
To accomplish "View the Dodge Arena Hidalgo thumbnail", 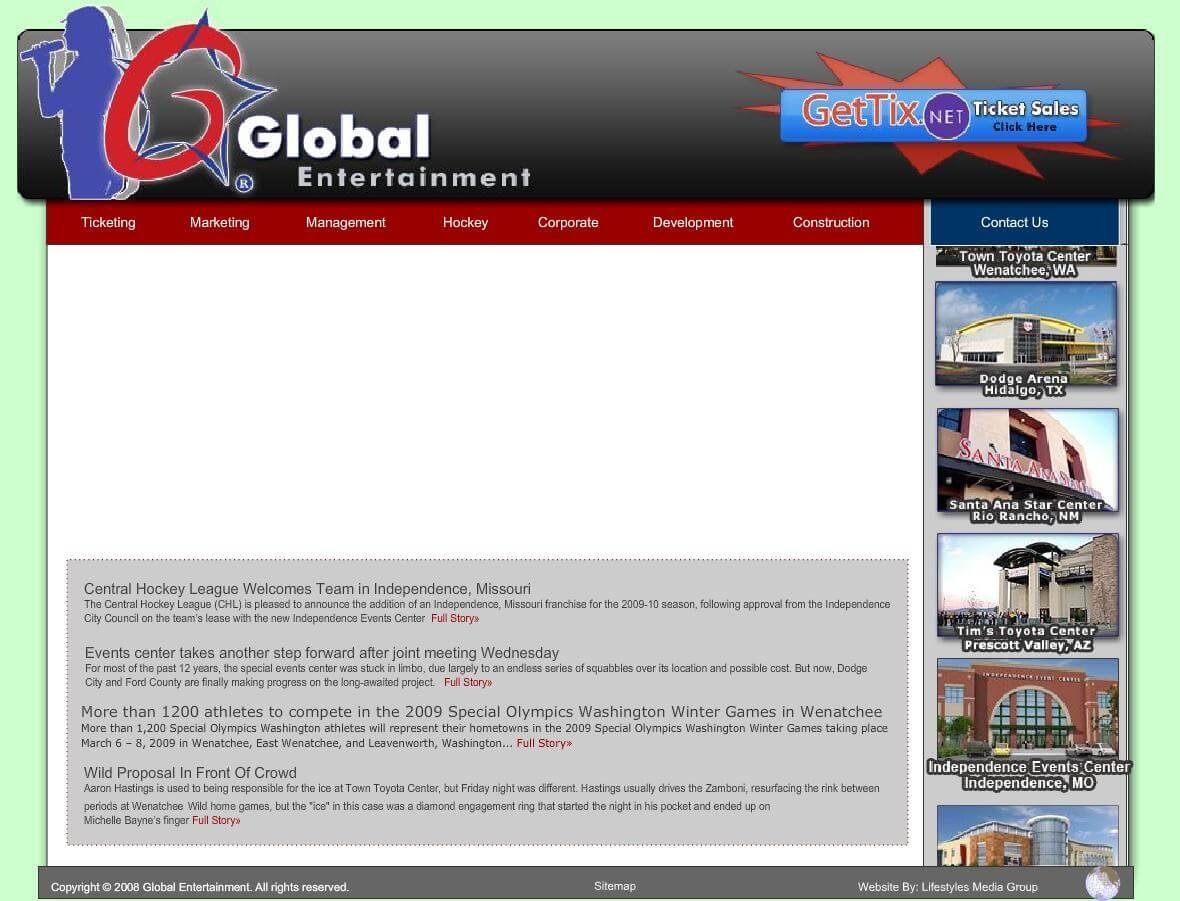I will pyautogui.click(x=1026, y=339).
